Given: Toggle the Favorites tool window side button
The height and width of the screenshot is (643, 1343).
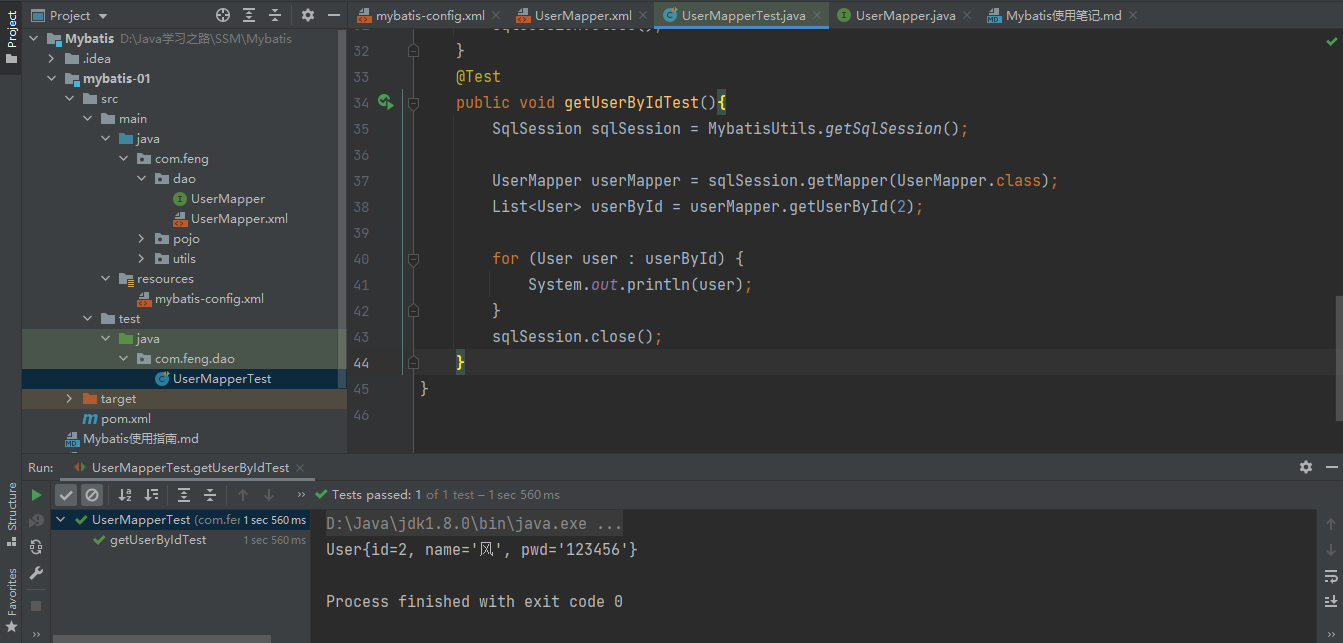Looking at the screenshot, I should click(11, 600).
